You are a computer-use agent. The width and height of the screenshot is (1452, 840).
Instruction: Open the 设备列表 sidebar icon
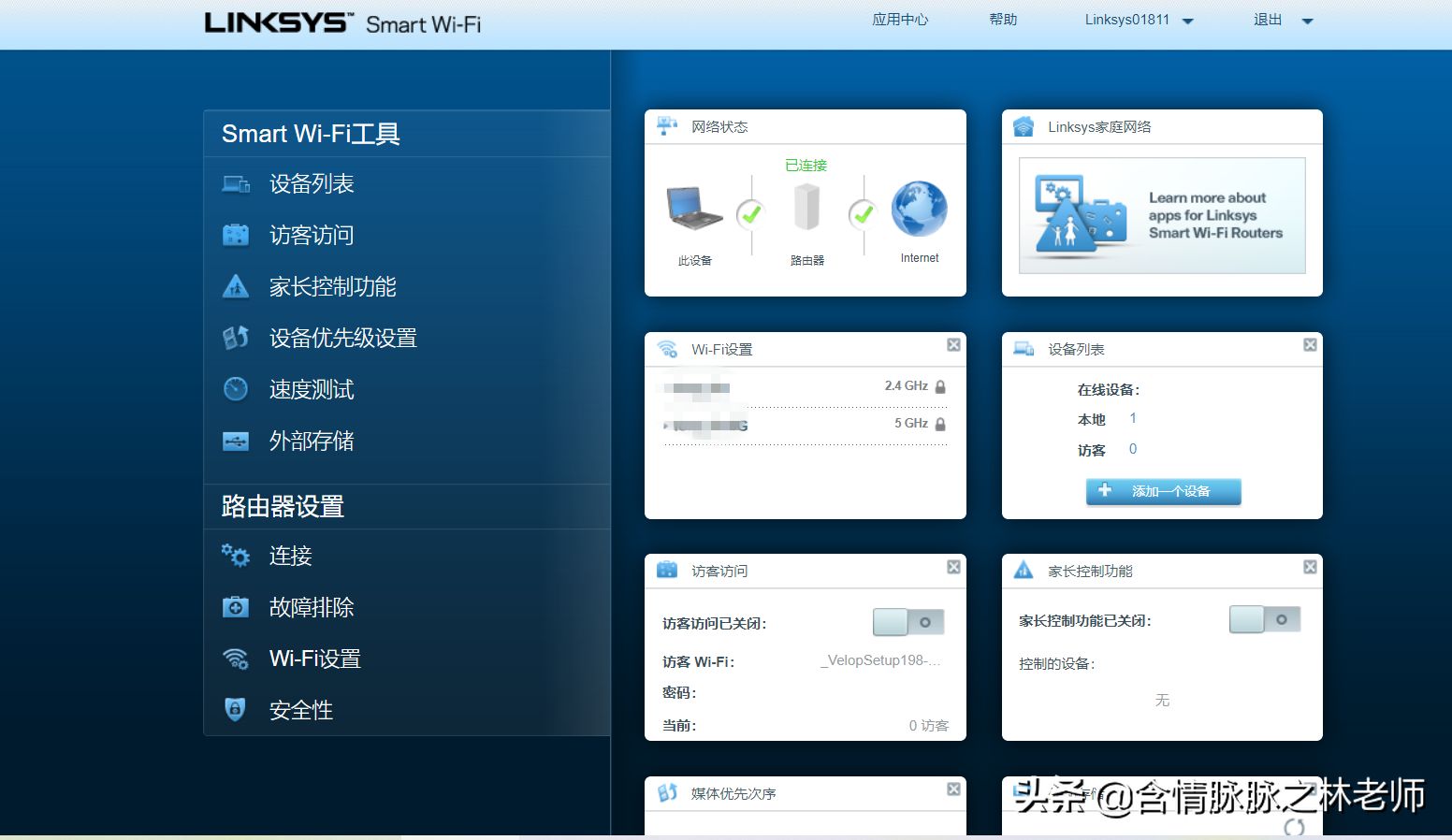236,184
